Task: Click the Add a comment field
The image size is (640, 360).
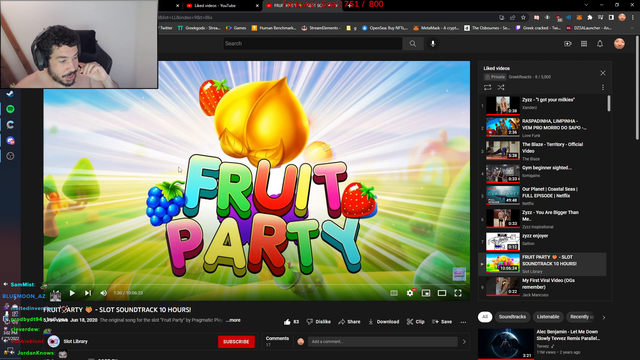Action: click(x=382, y=342)
